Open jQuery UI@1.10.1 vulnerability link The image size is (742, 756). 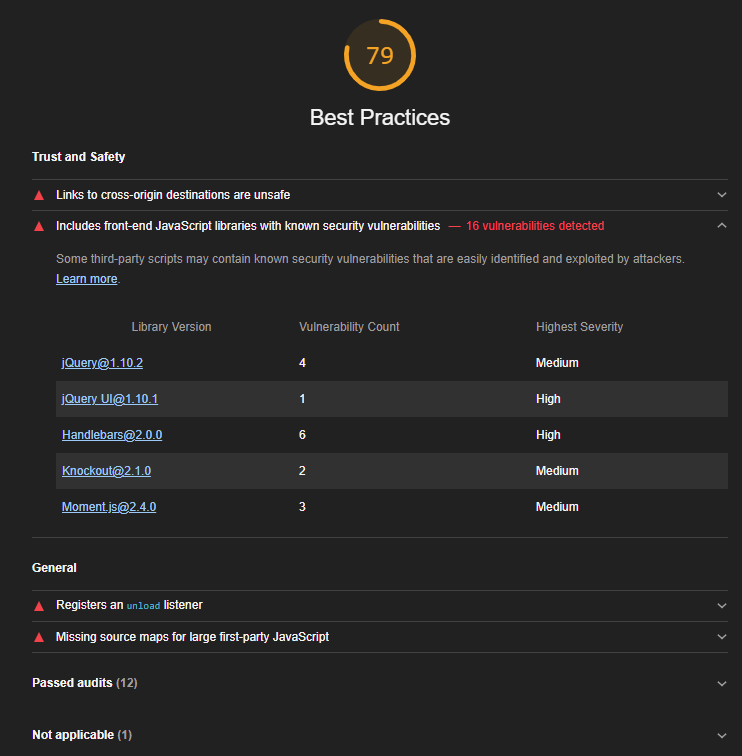coord(109,399)
